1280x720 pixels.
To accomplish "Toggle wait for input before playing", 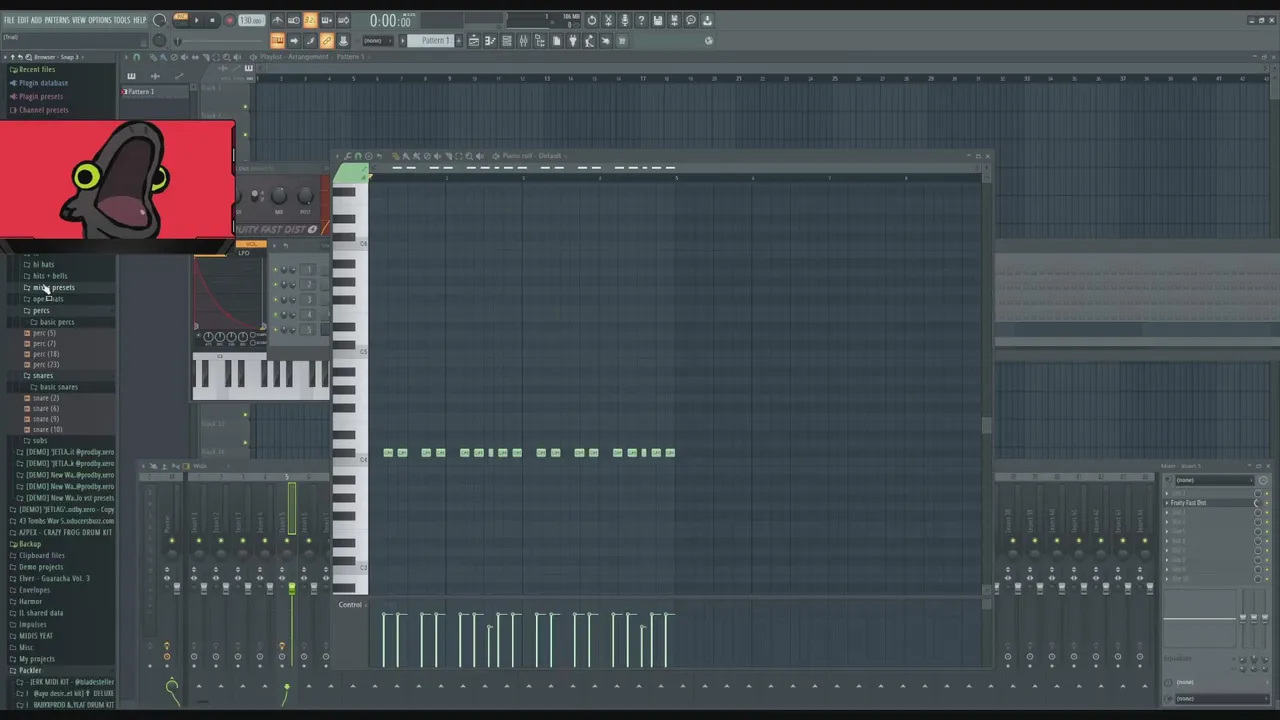I will pyautogui.click(x=294, y=20).
